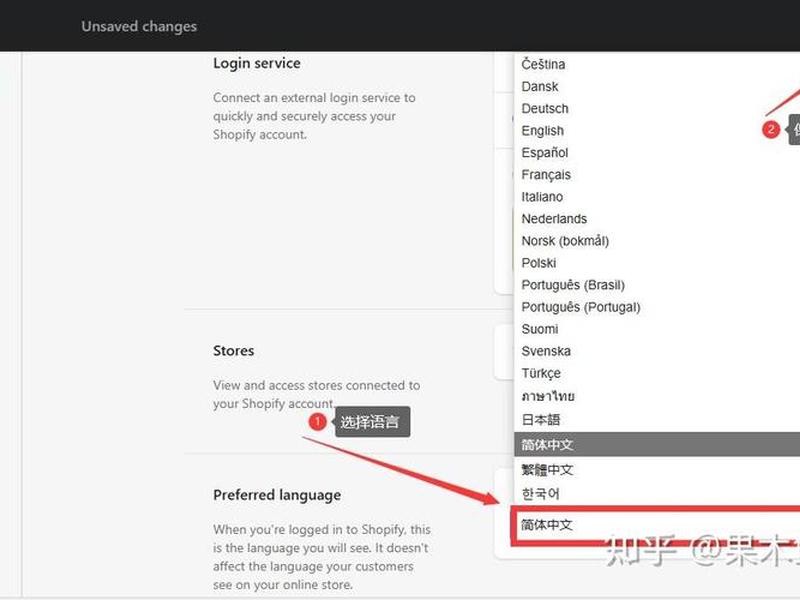Click the "Connect an external login service" description

(x=314, y=116)
